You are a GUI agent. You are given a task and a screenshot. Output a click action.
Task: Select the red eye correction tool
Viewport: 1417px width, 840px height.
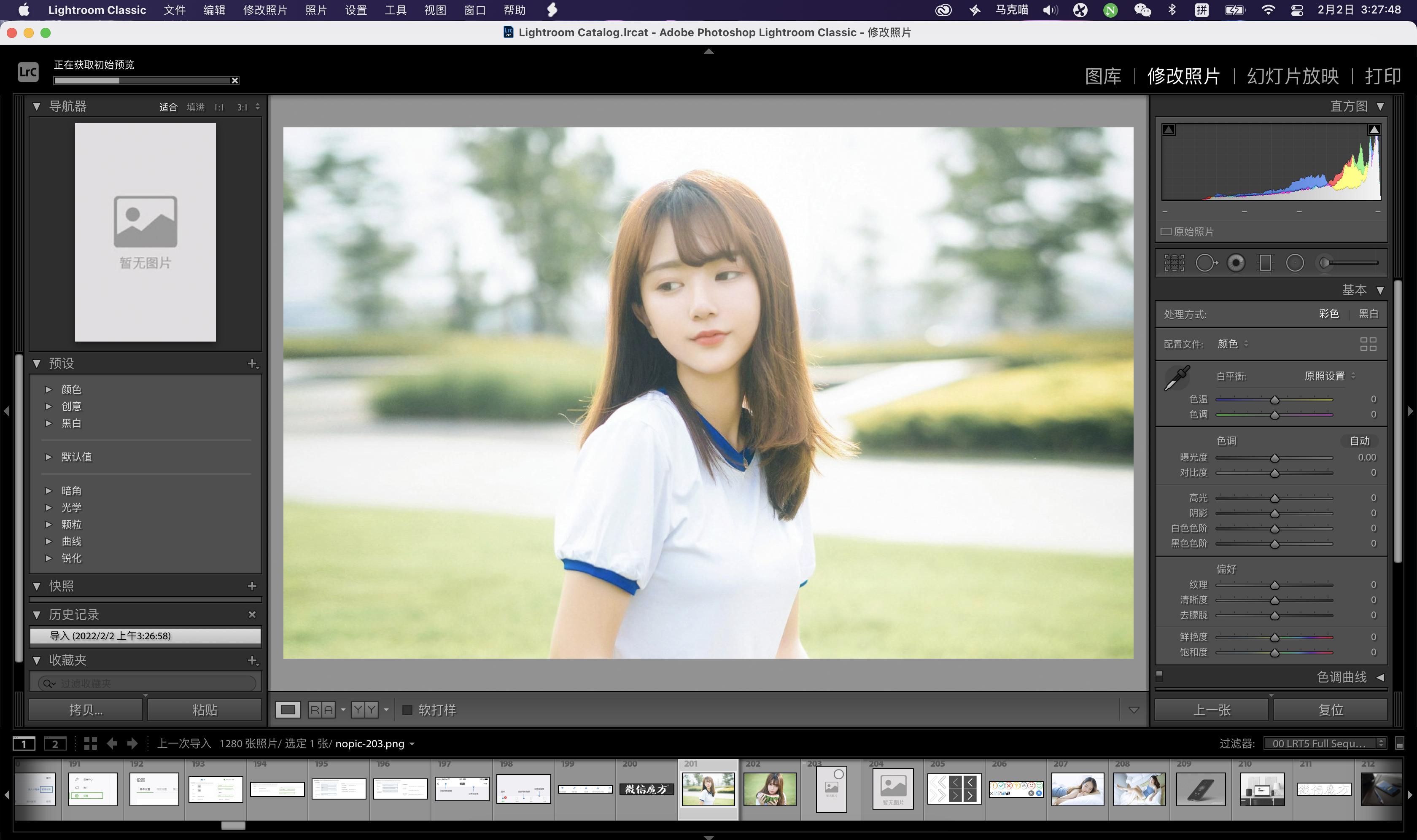[1236, 263]
